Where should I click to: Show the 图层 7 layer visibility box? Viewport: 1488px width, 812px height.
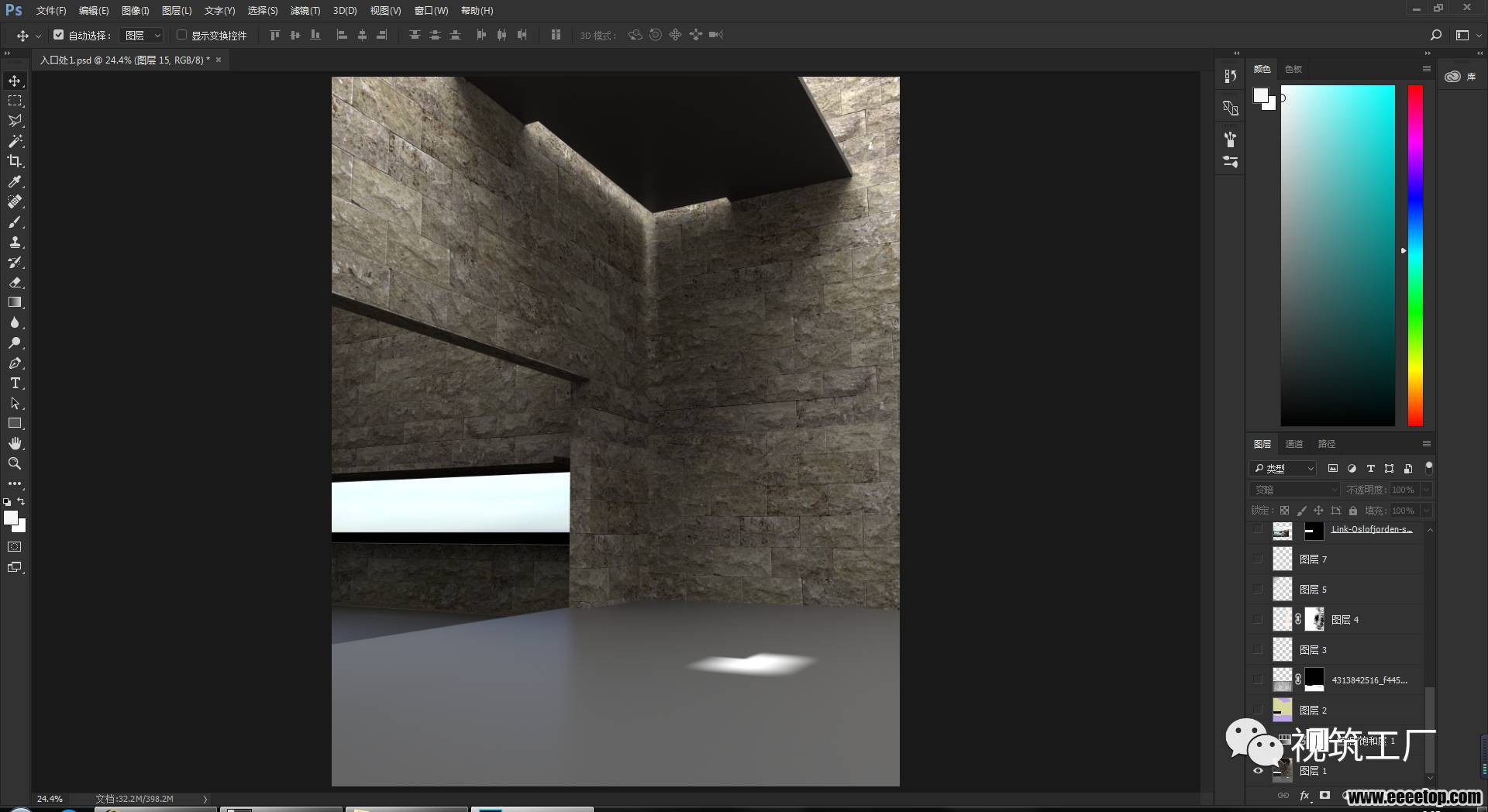pyautogui.click(x=1258, y=559)
